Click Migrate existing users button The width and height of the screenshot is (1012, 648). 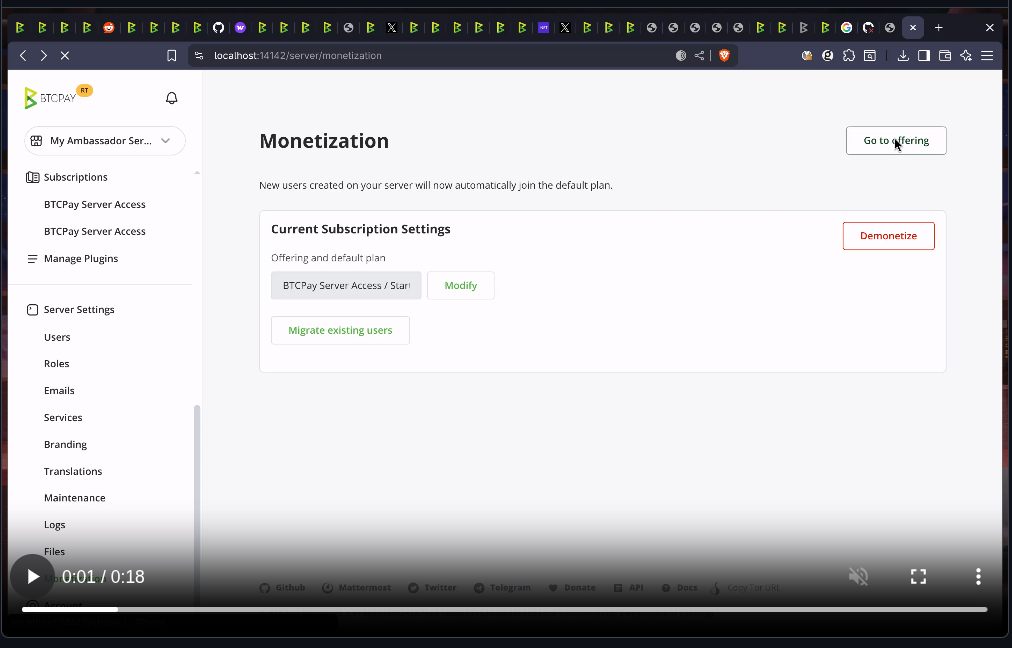340,330
